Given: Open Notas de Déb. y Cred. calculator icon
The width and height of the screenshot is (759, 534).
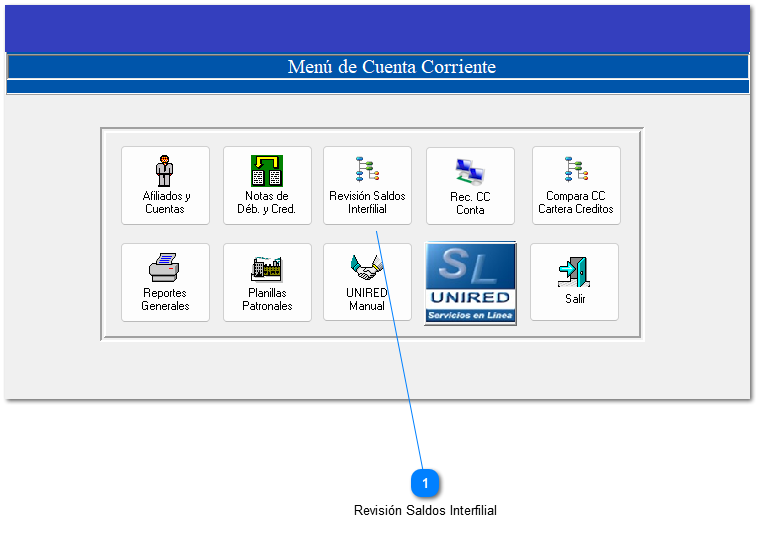Looking at the screenshot, I should click(x=267, y=170).
